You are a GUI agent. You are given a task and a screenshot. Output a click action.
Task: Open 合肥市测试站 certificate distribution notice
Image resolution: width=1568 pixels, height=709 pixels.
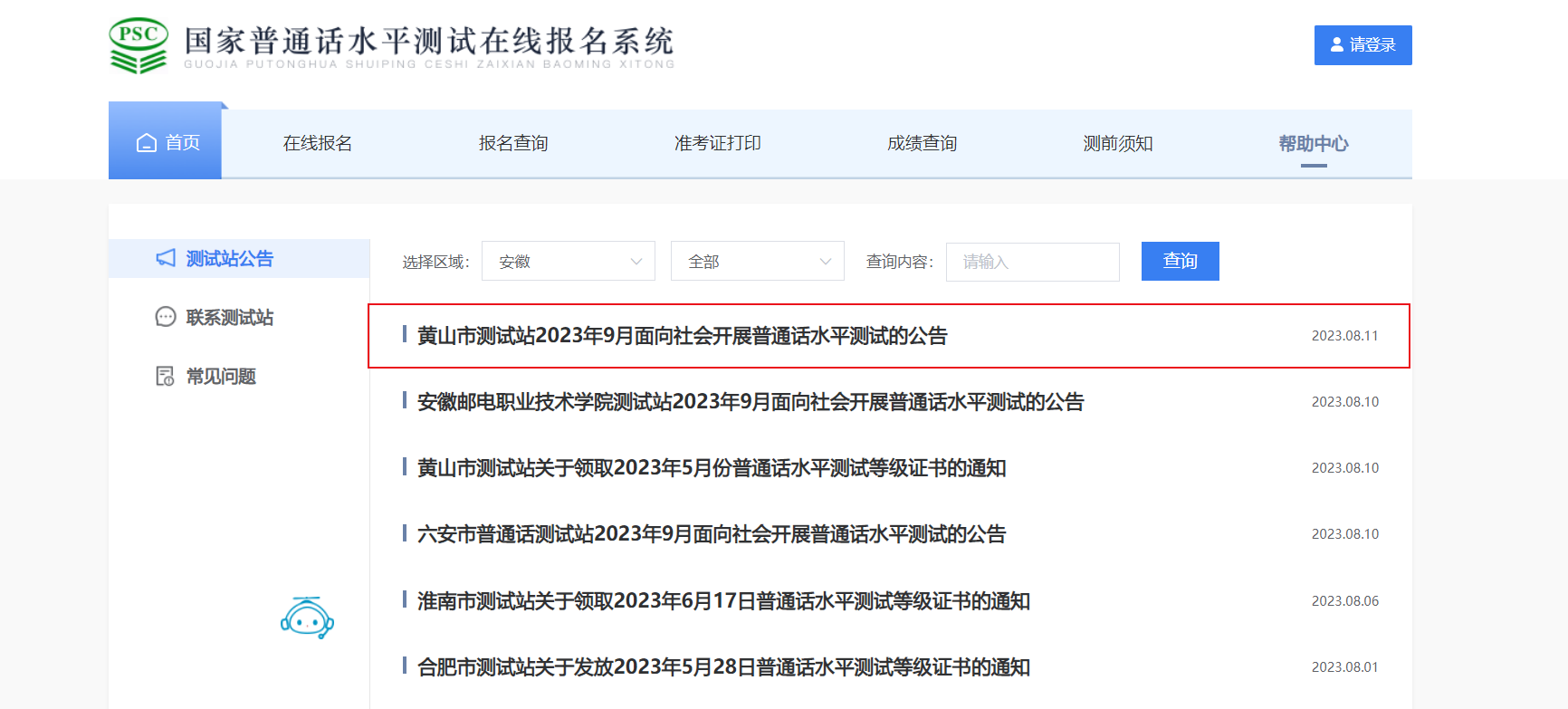[x=723, y=667]
